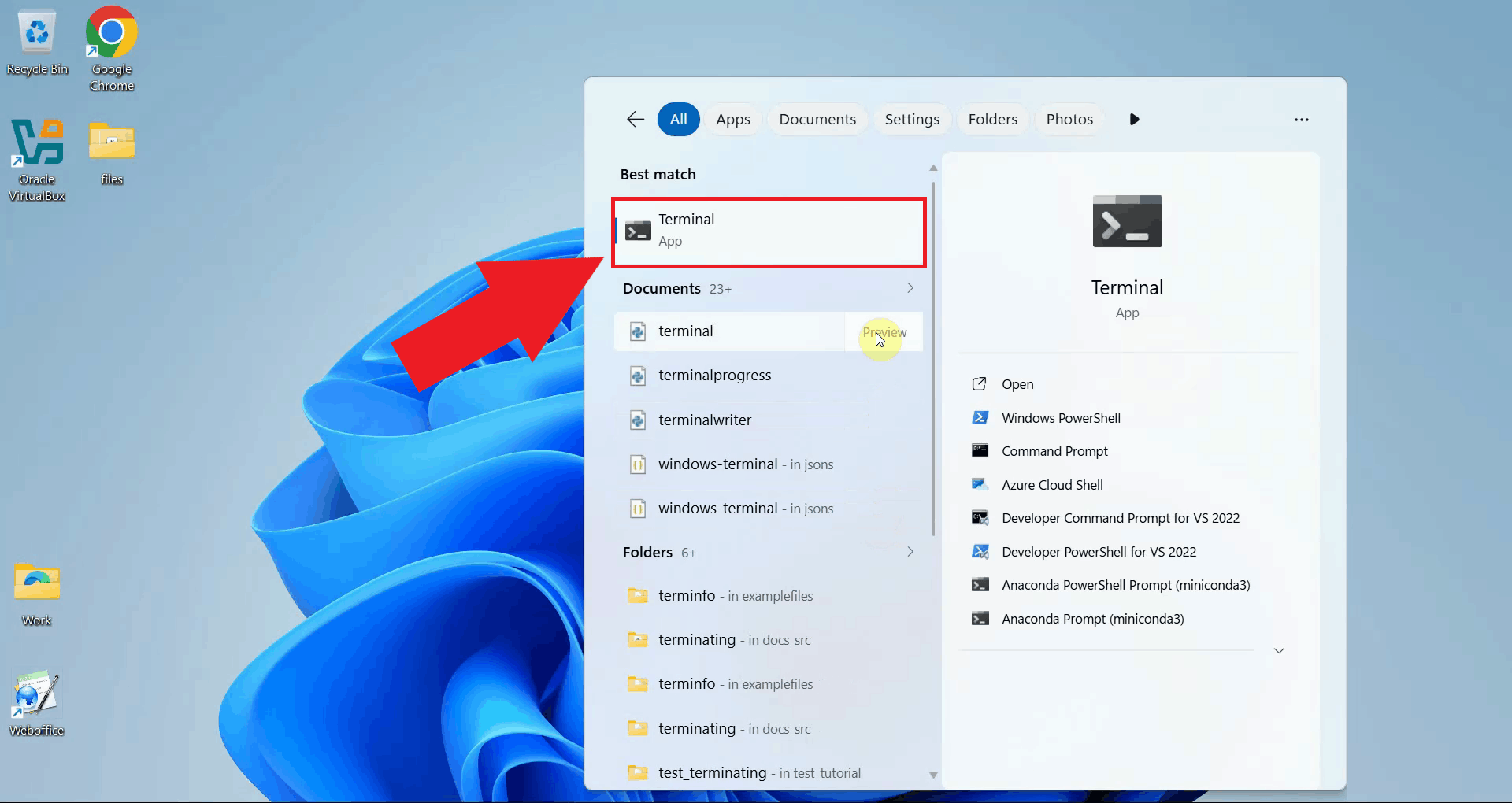Open the Recycle Bin desktop icon
The height and width of the screenshot is (803, 1512).
pos(37,41)
